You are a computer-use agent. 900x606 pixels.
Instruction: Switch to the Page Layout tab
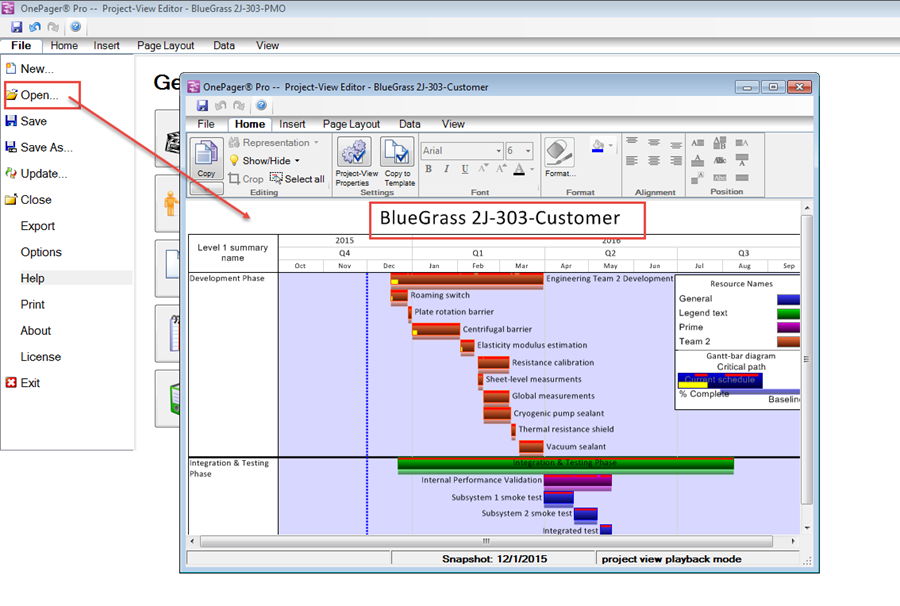352,124
